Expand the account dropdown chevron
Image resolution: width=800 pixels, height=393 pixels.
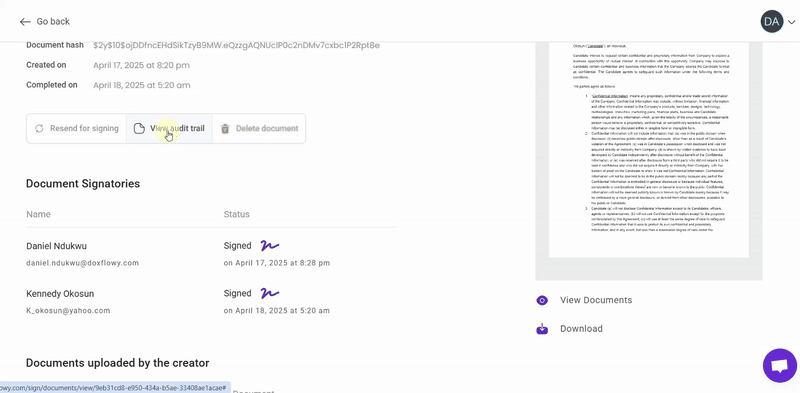[x=792, y=22]
